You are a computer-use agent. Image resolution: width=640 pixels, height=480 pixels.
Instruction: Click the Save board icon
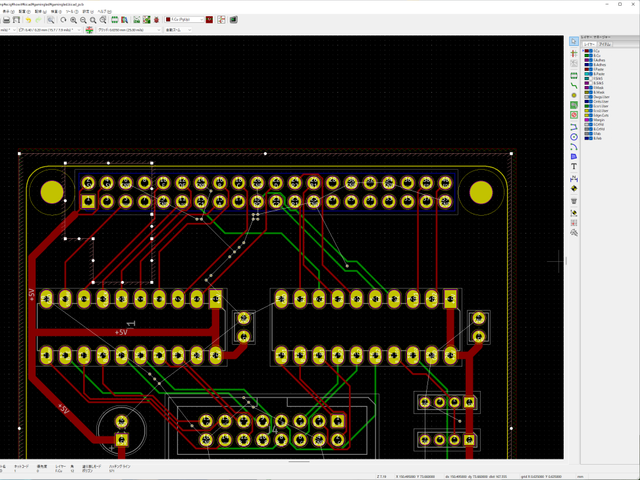coord(6,19)
